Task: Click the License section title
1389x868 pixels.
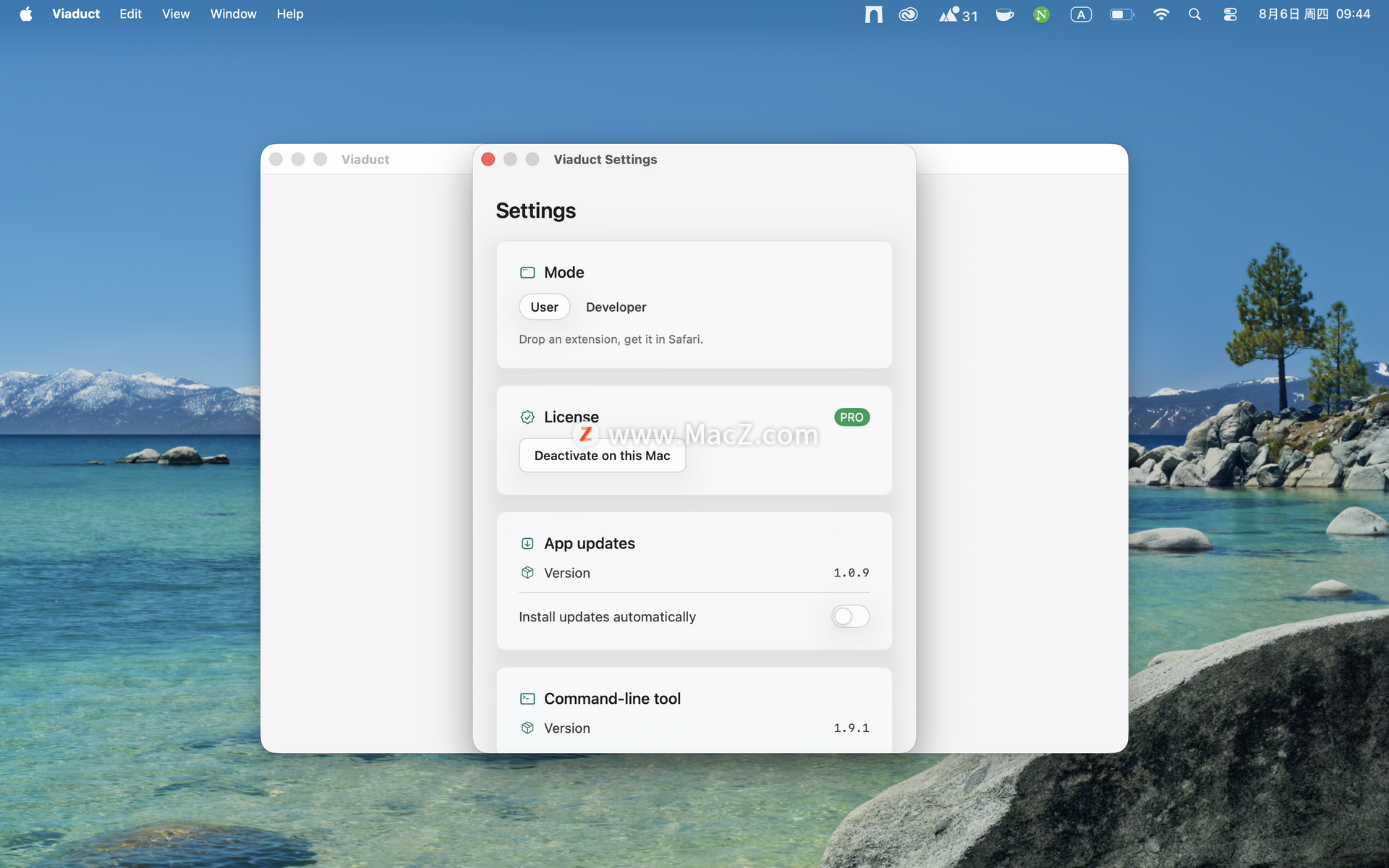Action: [x=572, y=417]
